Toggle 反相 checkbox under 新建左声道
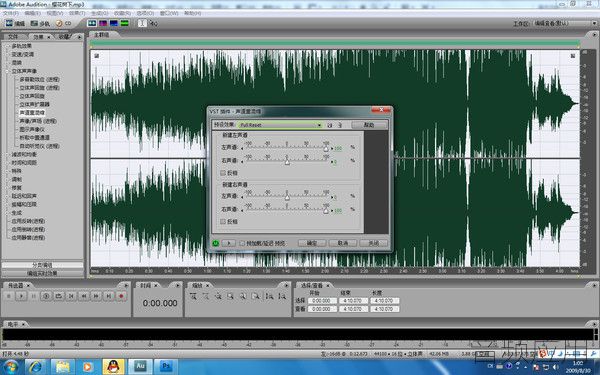Viewport: 600px width, 375px height. click(223, 173)
